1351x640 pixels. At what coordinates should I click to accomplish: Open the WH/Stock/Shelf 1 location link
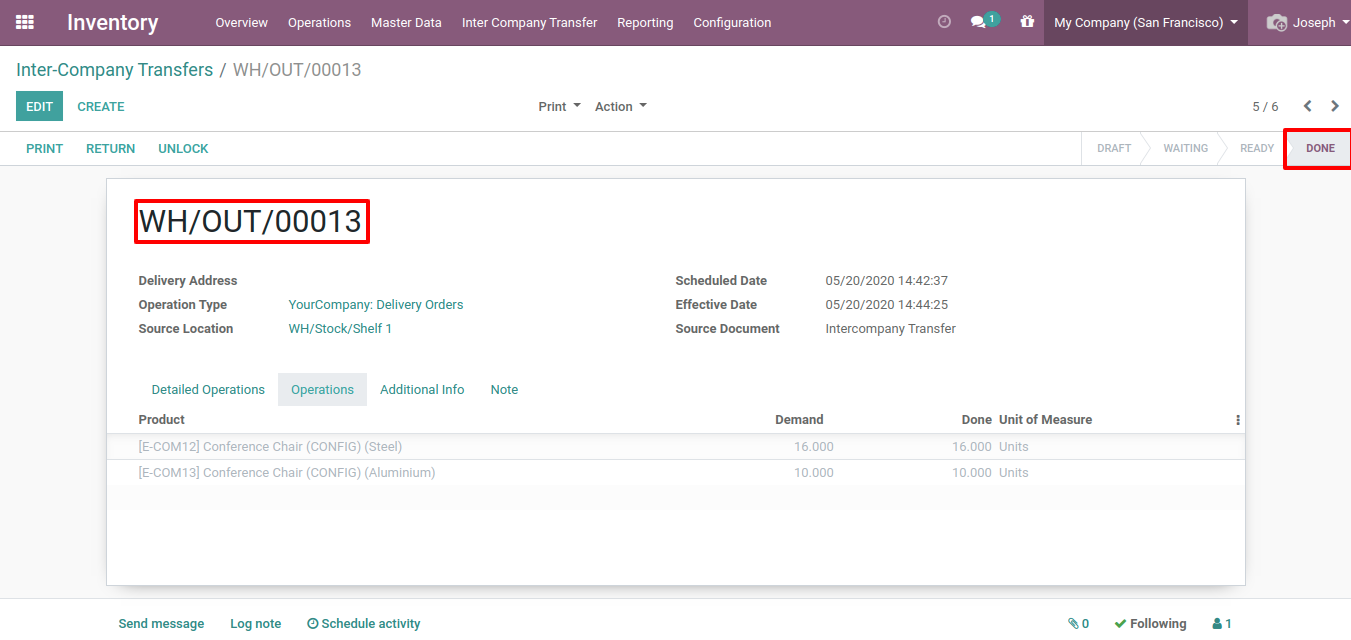coord(340,328)
